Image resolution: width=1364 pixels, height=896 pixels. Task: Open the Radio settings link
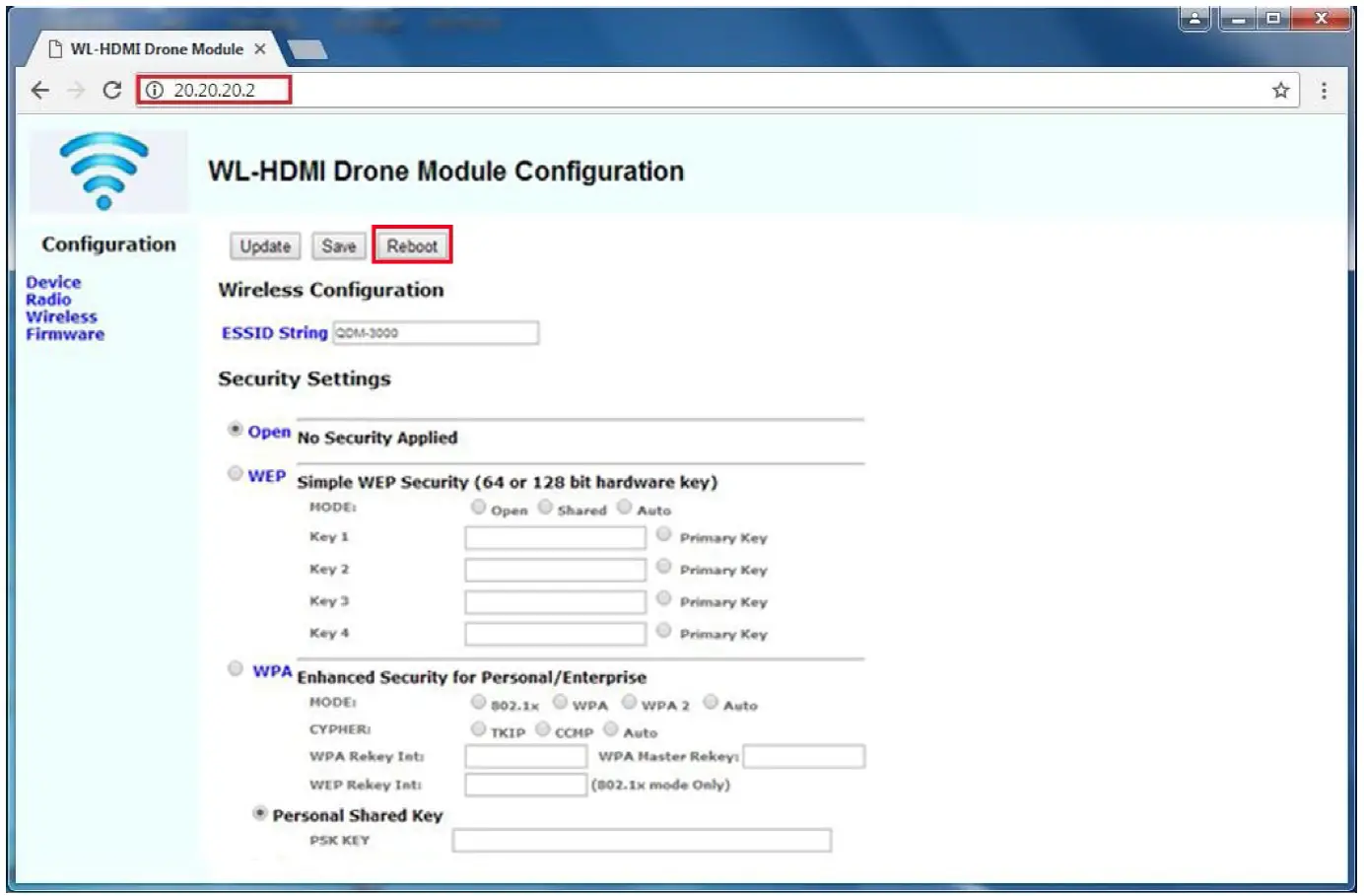pos(48,300)
